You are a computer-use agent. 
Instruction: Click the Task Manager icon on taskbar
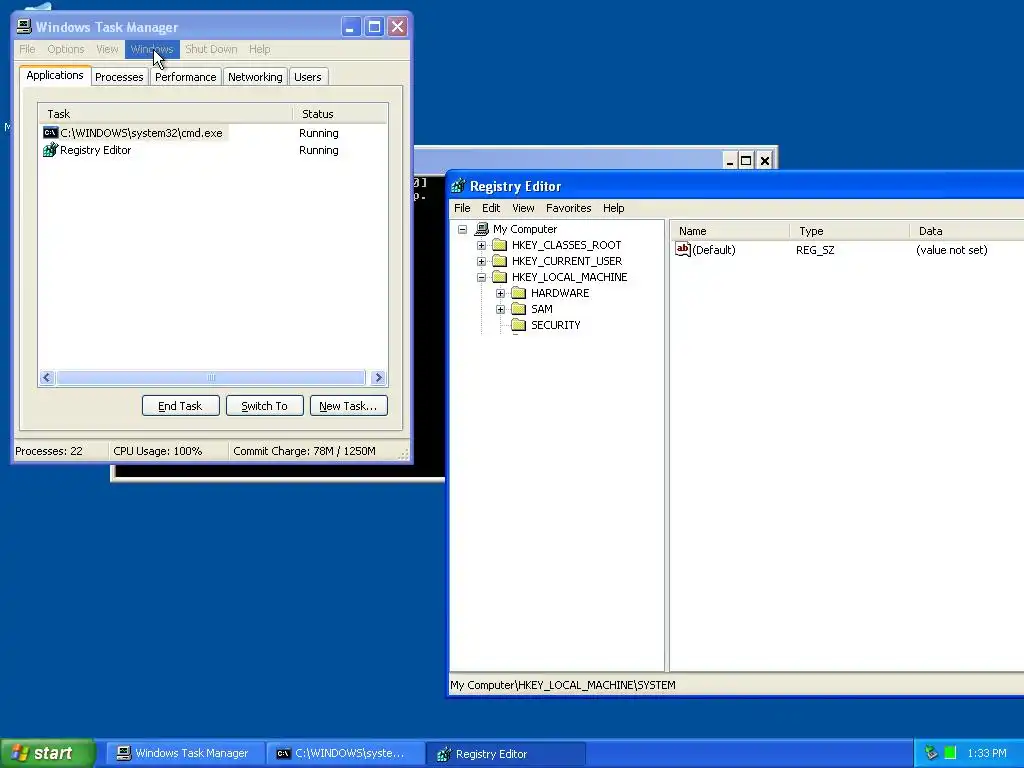pyautogui.click(x=123, y=753)
